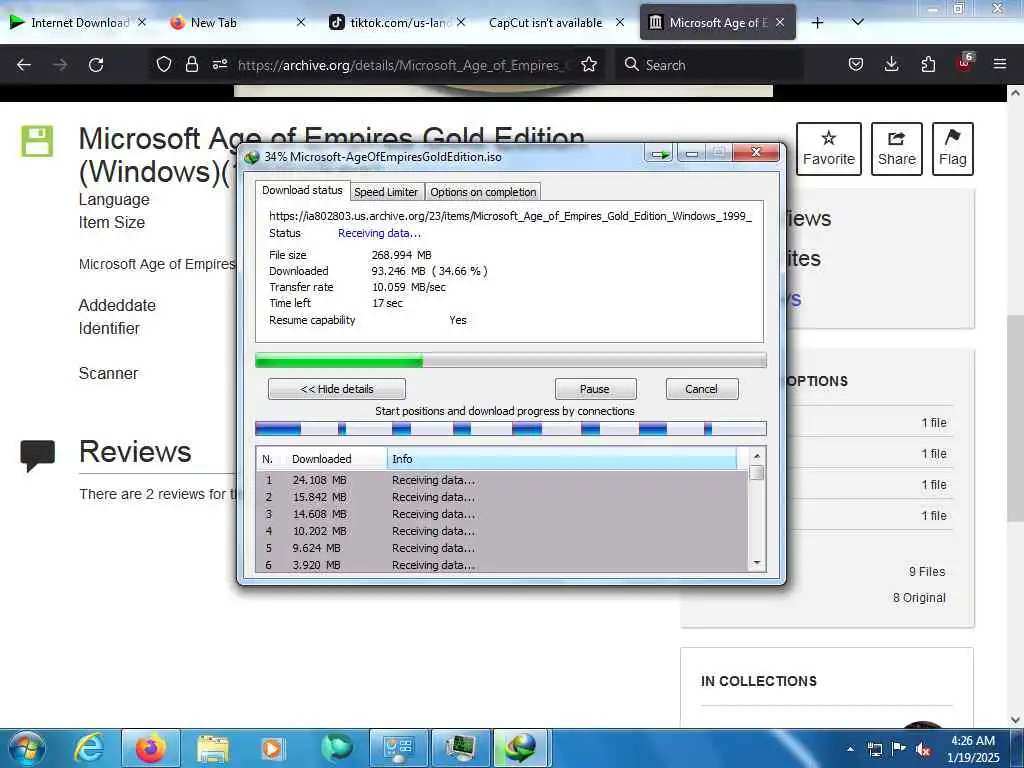Click the muted volume tray icon
Screen dimensions: 1024x768
coord(923,749)
